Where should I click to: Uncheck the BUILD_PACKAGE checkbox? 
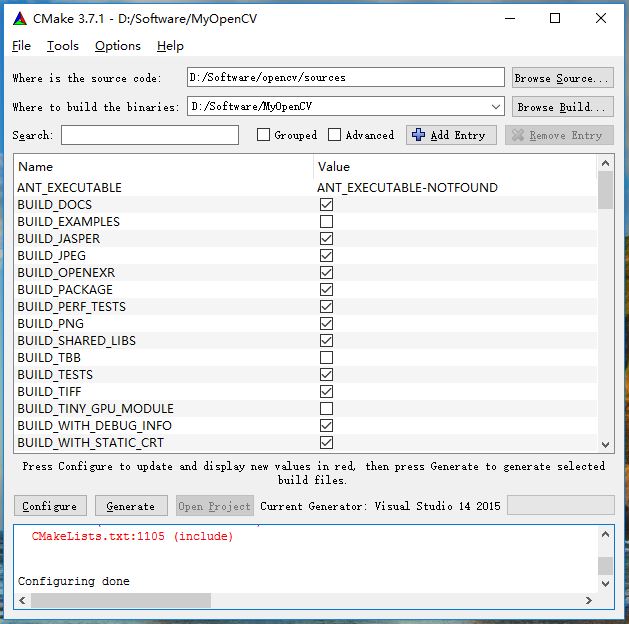point(327,290)
